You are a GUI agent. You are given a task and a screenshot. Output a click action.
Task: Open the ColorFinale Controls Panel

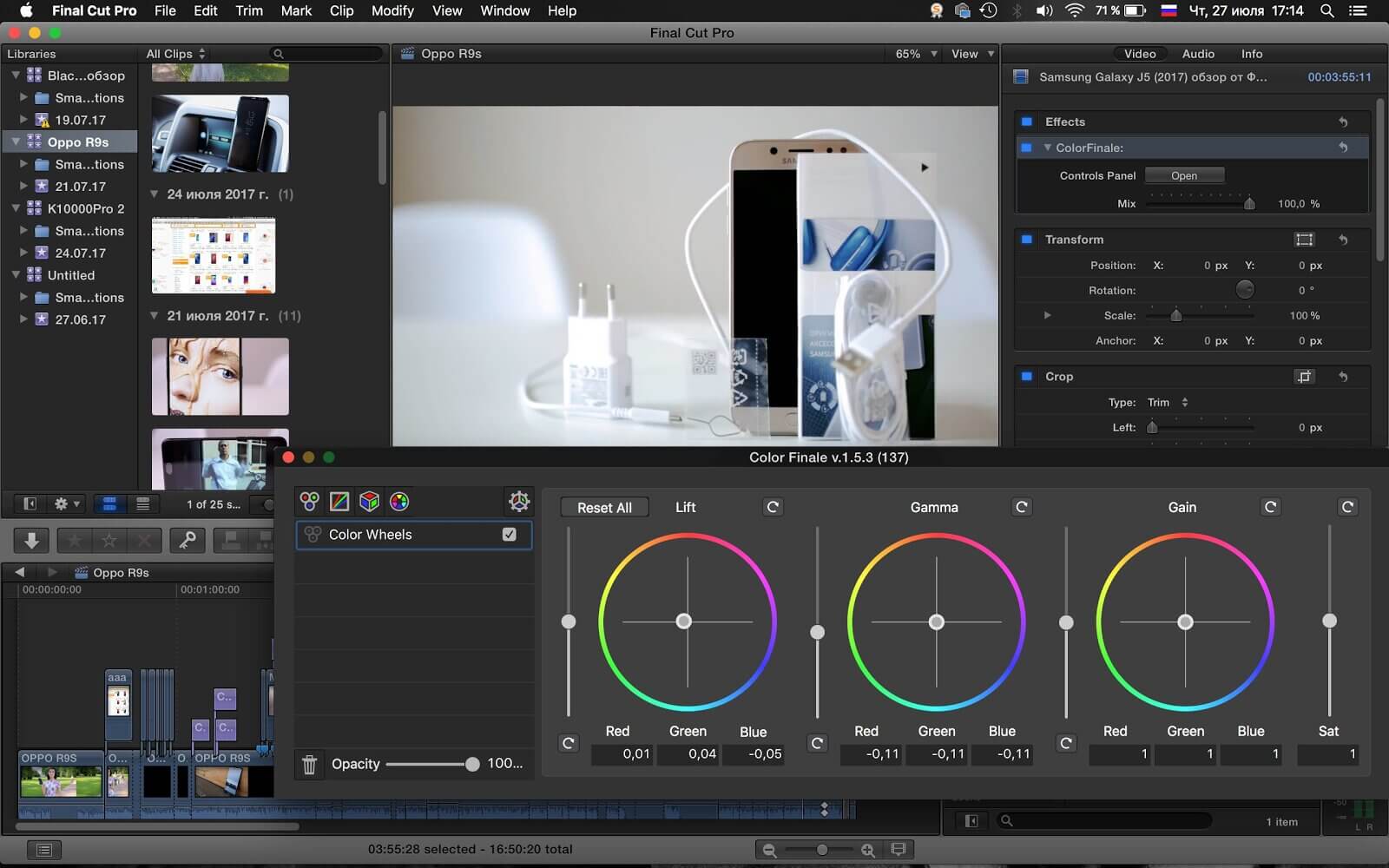click(x=1184, y=175)
